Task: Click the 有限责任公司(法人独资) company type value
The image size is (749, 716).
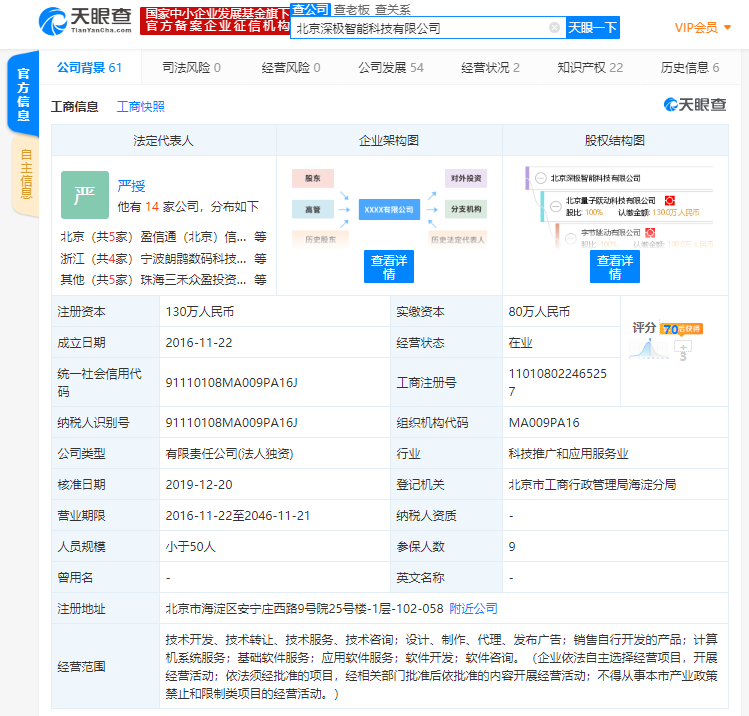Action: [229, 454]
